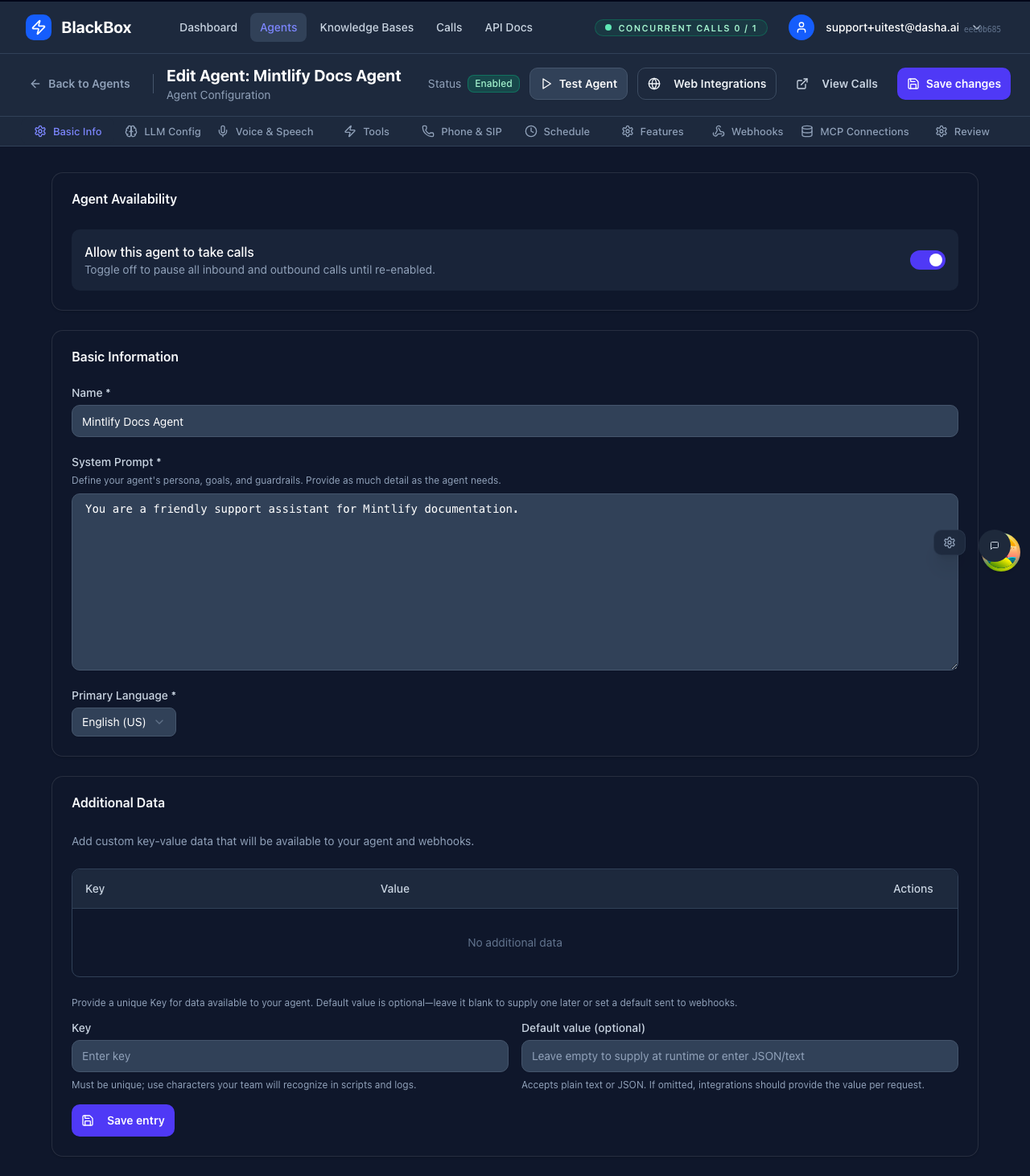The width and height of the screenshot is (1030, 1176).
Task: Toggle off agent call availability
Action: tap(928, 260)
